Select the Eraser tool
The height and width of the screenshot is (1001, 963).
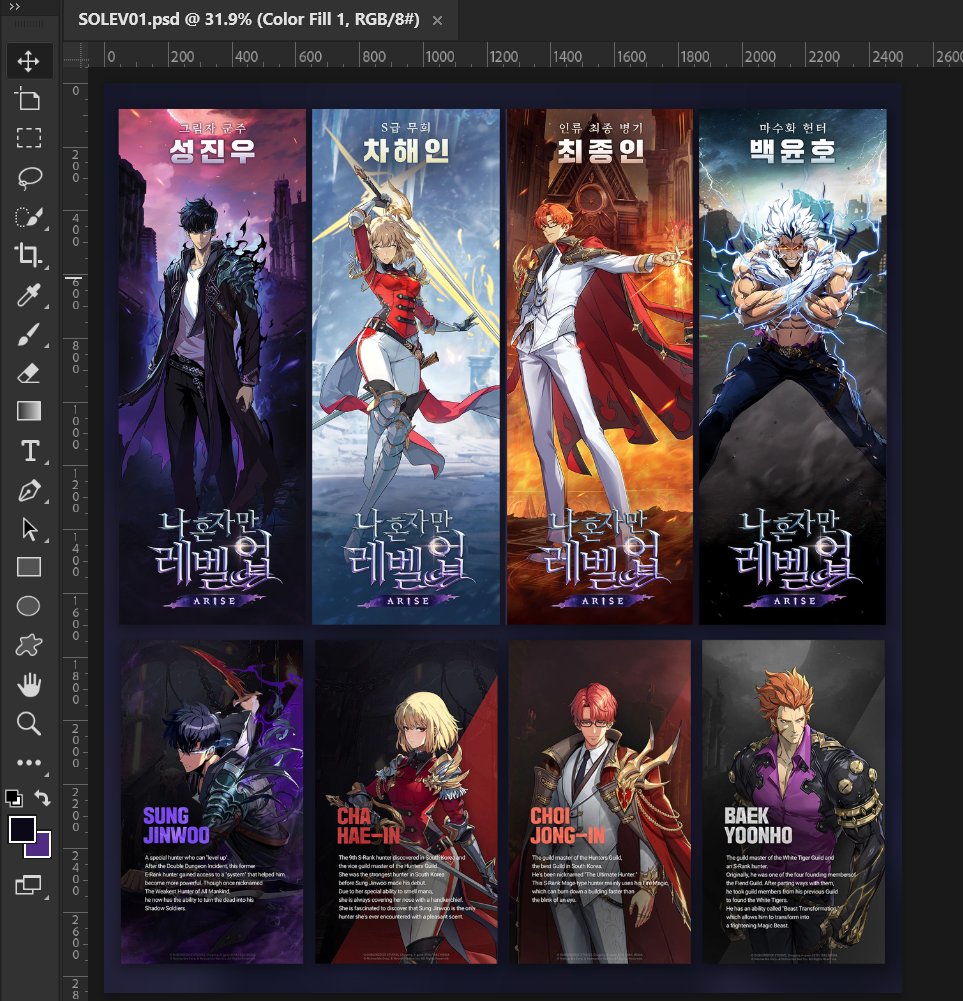click(29, 373)
